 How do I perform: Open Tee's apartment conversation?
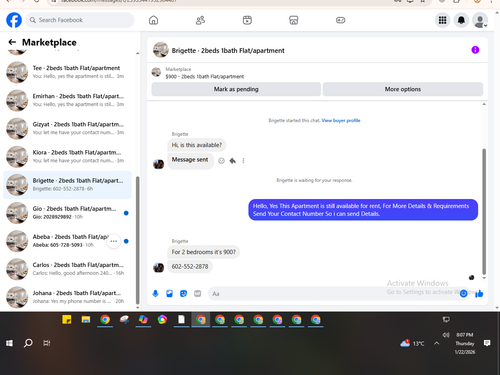click(67, 72)
